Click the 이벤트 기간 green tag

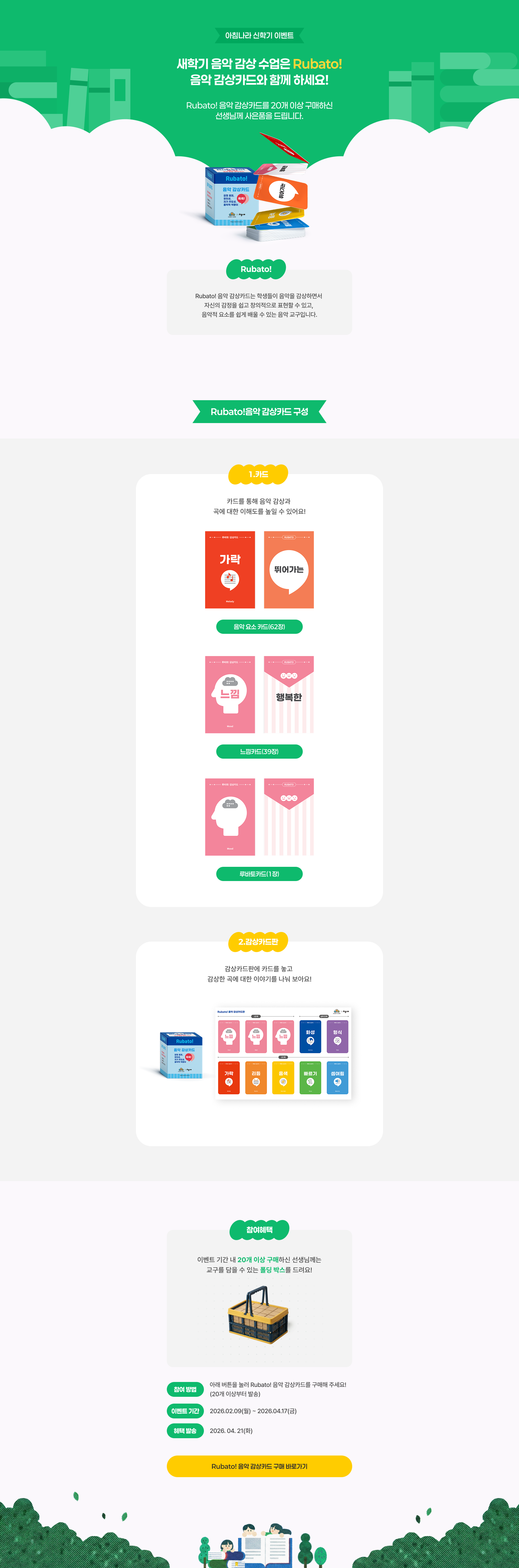185,1411
